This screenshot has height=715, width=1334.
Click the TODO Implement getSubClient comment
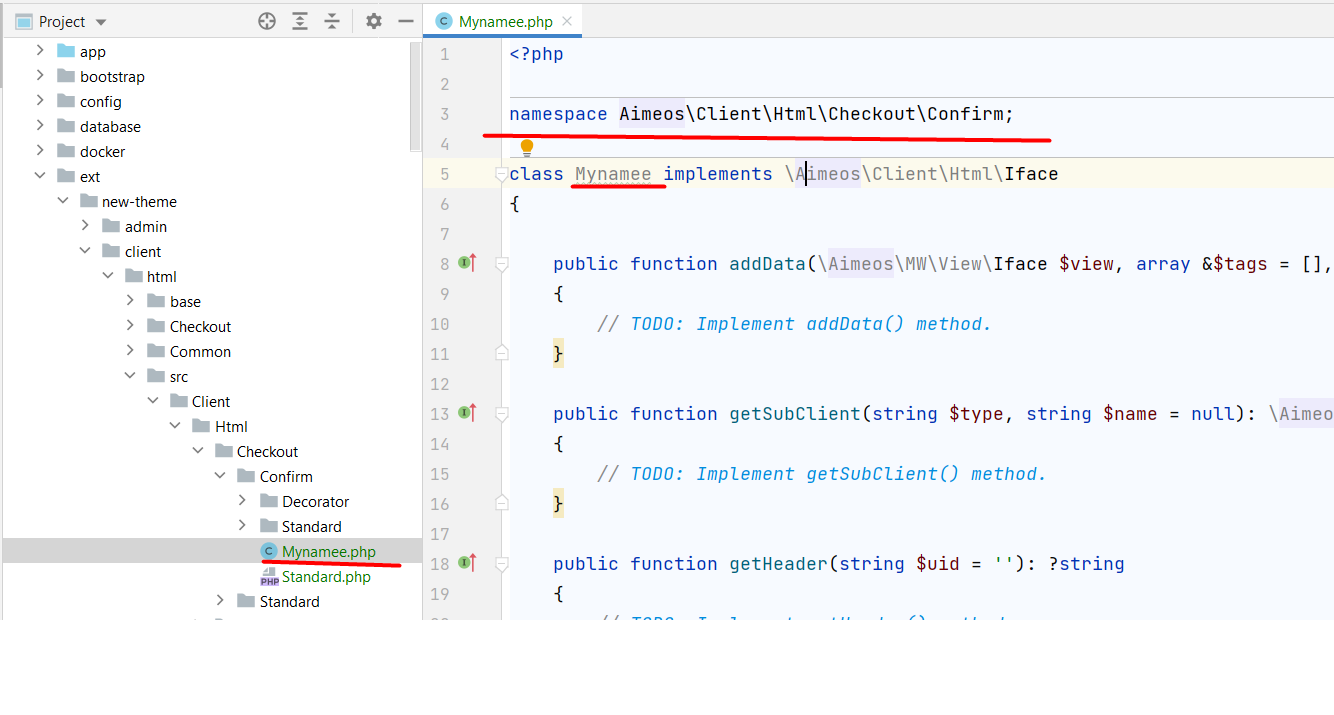click(x=822, y=474)
